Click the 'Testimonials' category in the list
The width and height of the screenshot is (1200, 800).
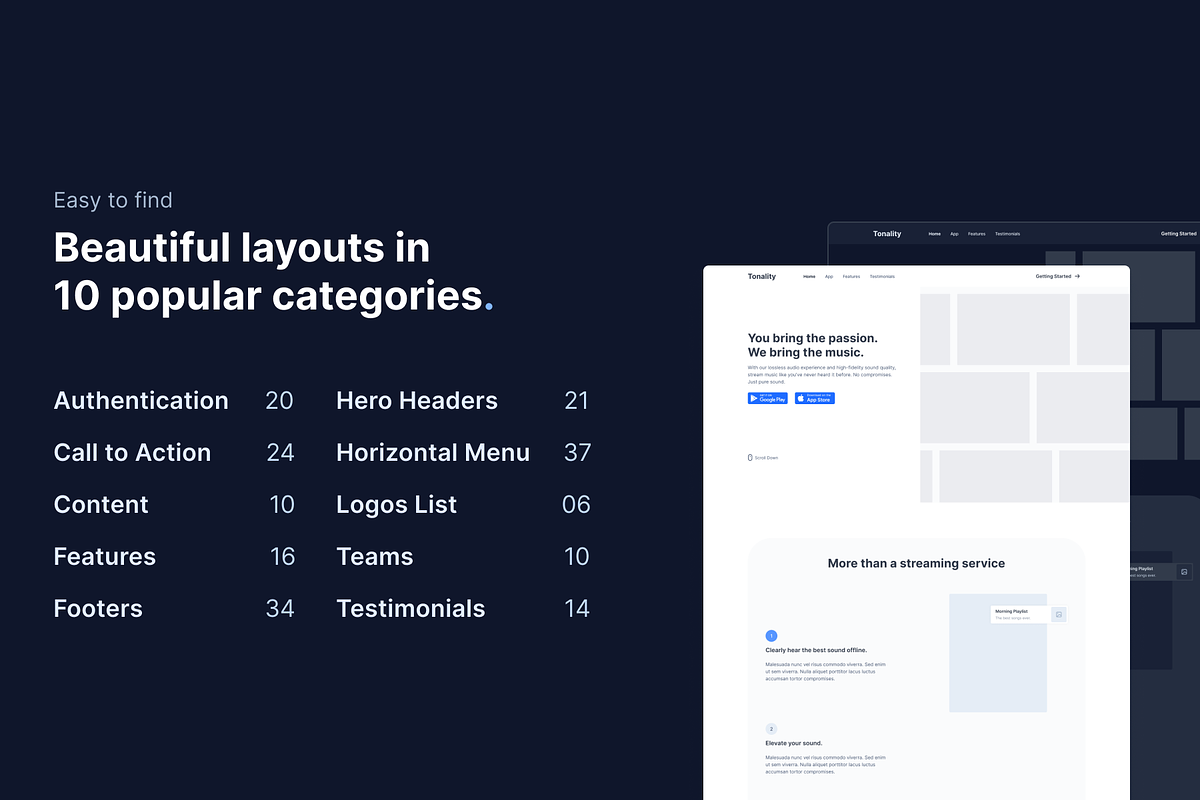tap(411, 609)
